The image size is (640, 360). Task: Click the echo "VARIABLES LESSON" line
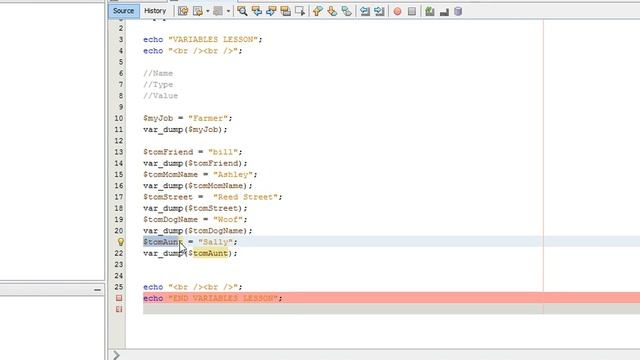[x=202, y=40]
